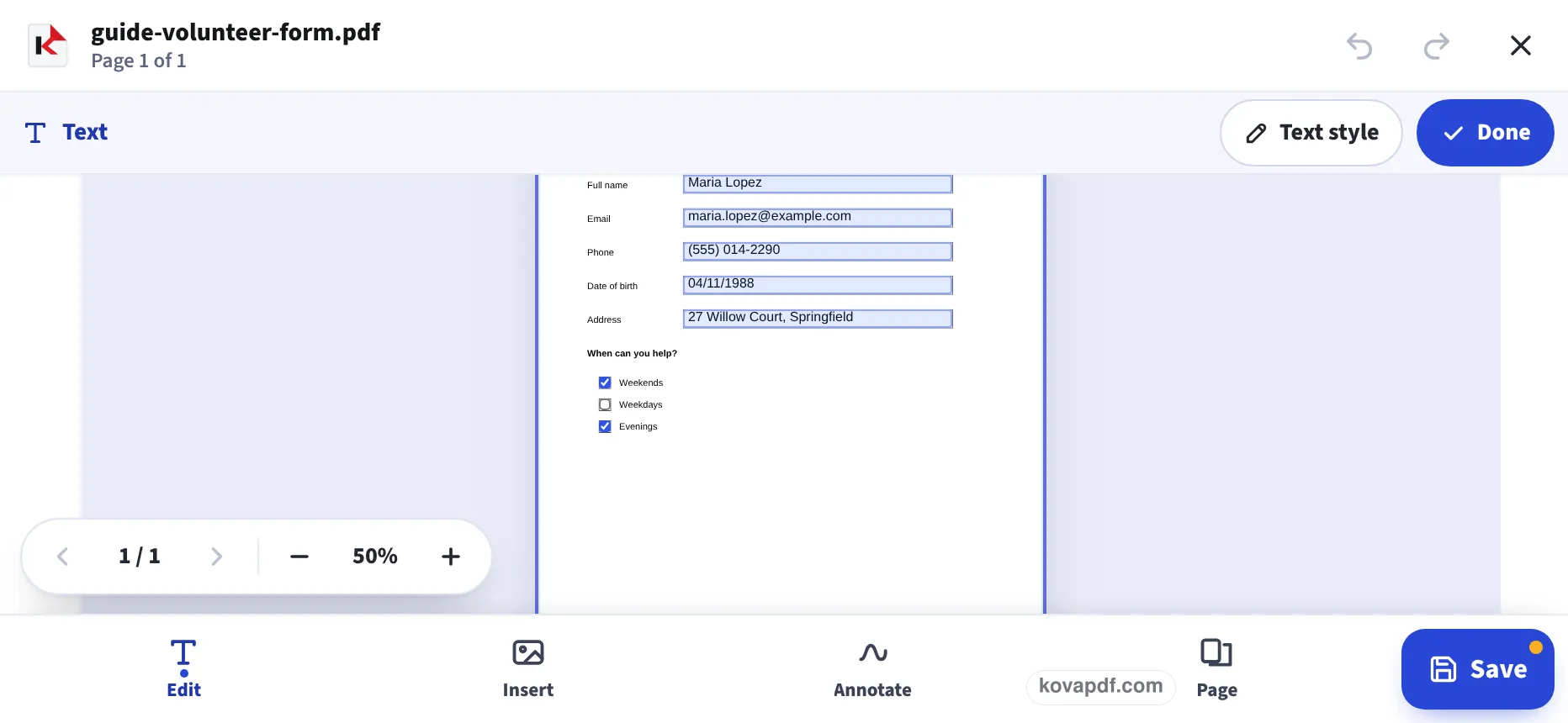Viewport: 1568px width, 723px height.
Task: Go to the previous page
Action: (62, 557)
